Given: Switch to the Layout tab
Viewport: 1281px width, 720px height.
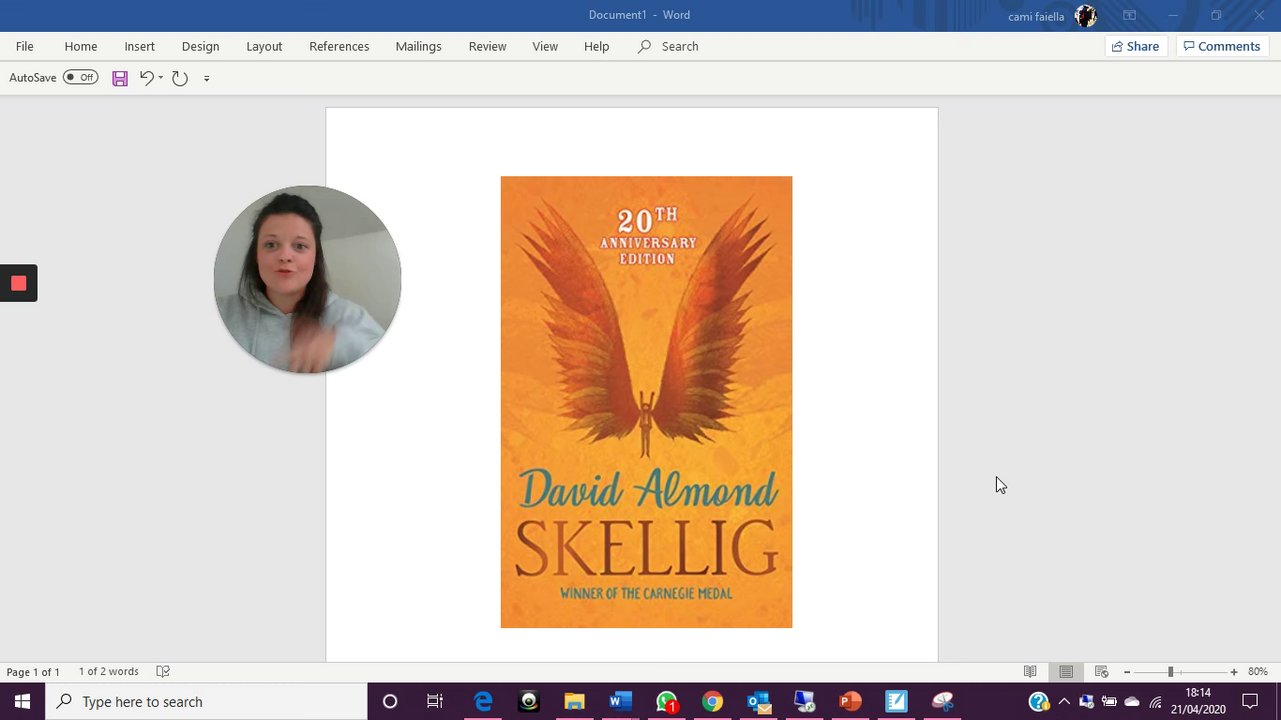Looking at the screenshot, I should [x=264, y=46].
